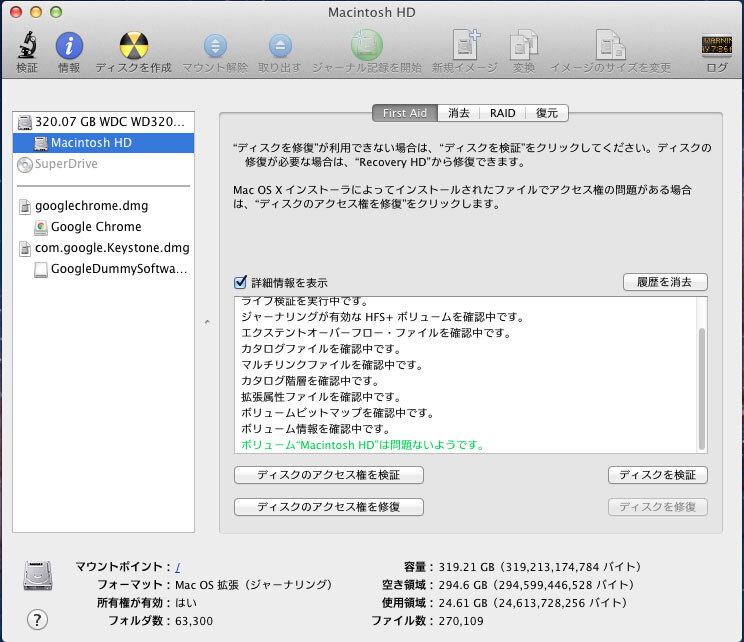Select 320.07 GB WDC disk in sidebar
The height and width of the screenshot is (642, 744).
point(110,122)
